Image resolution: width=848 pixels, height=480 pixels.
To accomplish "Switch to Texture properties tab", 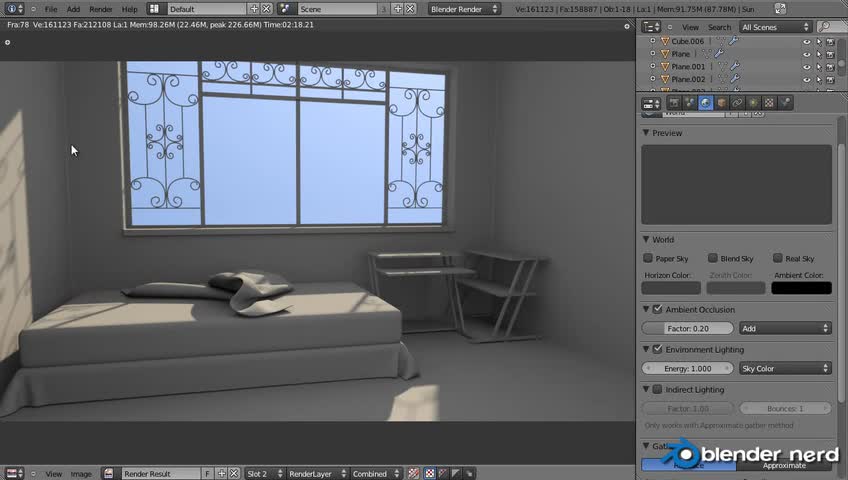I will (x=769, y=103).
